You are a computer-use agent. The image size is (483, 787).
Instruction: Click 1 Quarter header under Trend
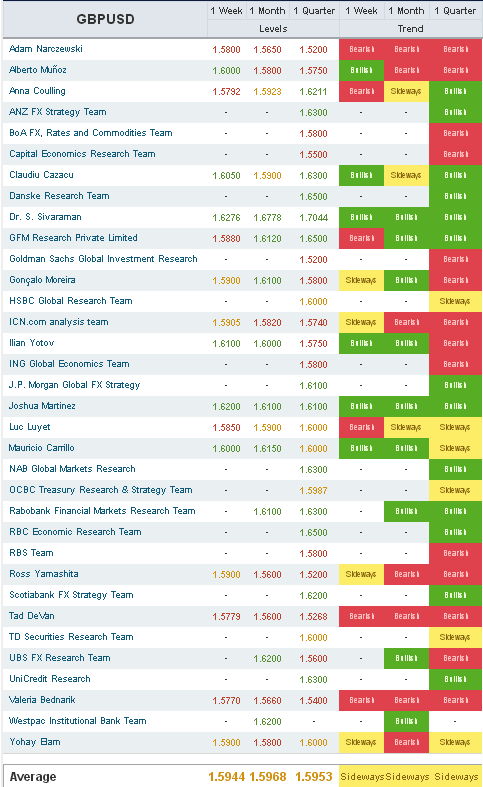(x=455, y=11)
